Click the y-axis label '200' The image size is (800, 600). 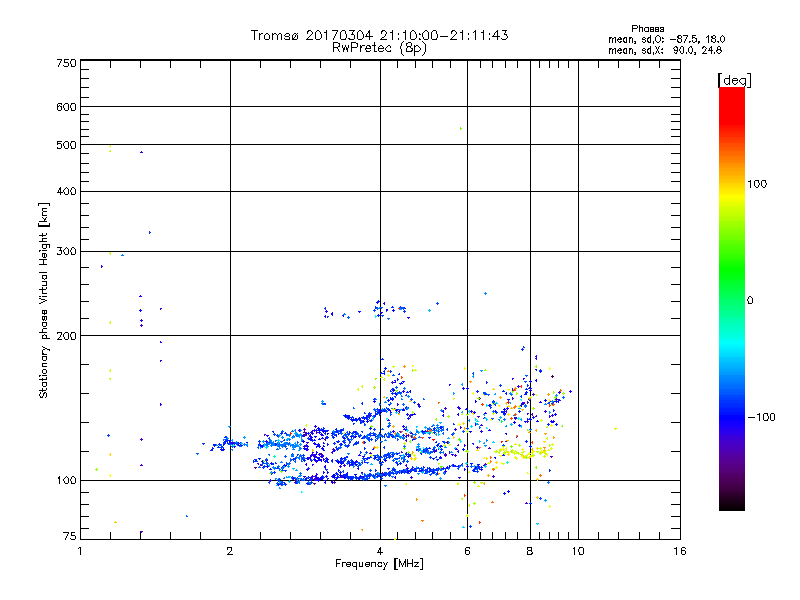[x=66, y=336]
